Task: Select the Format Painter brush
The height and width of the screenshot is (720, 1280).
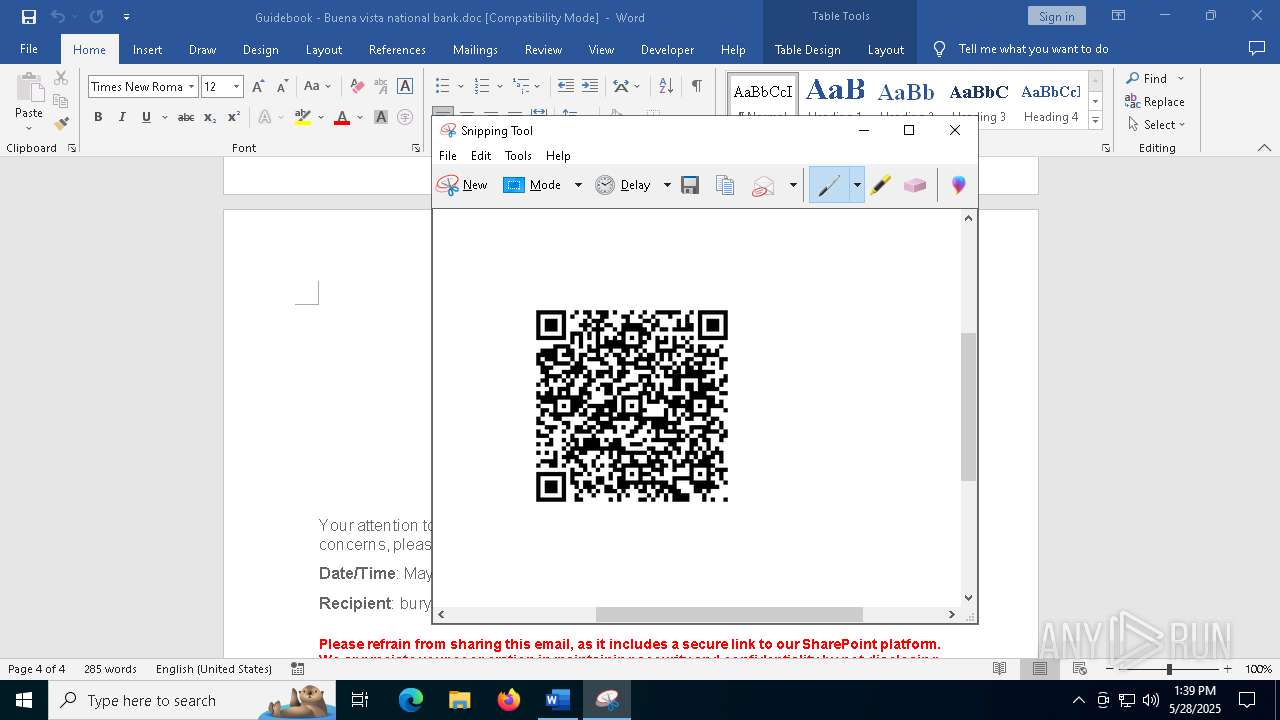Action: [x=61, y=124]
